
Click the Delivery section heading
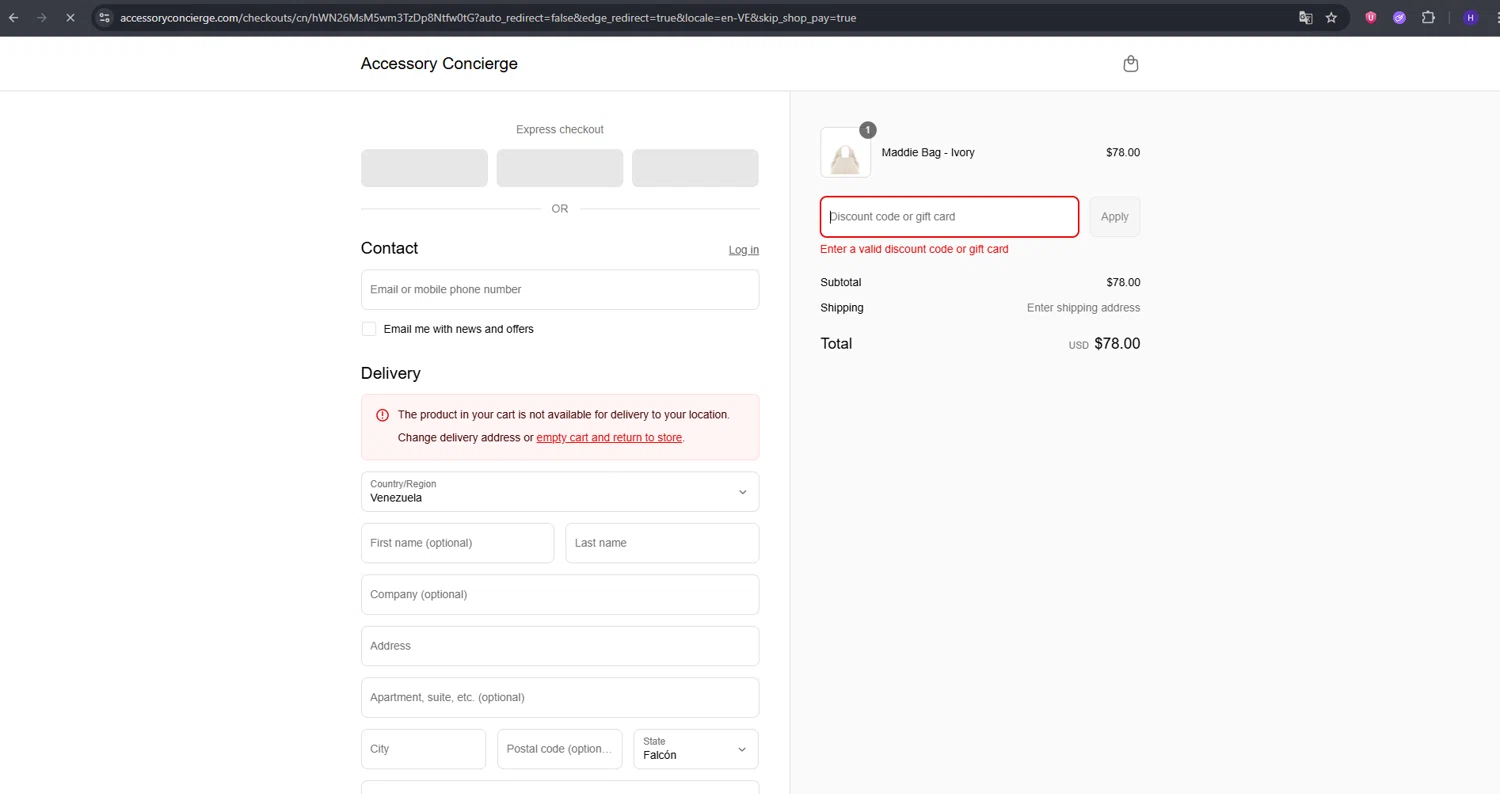(x=390, y=373)
